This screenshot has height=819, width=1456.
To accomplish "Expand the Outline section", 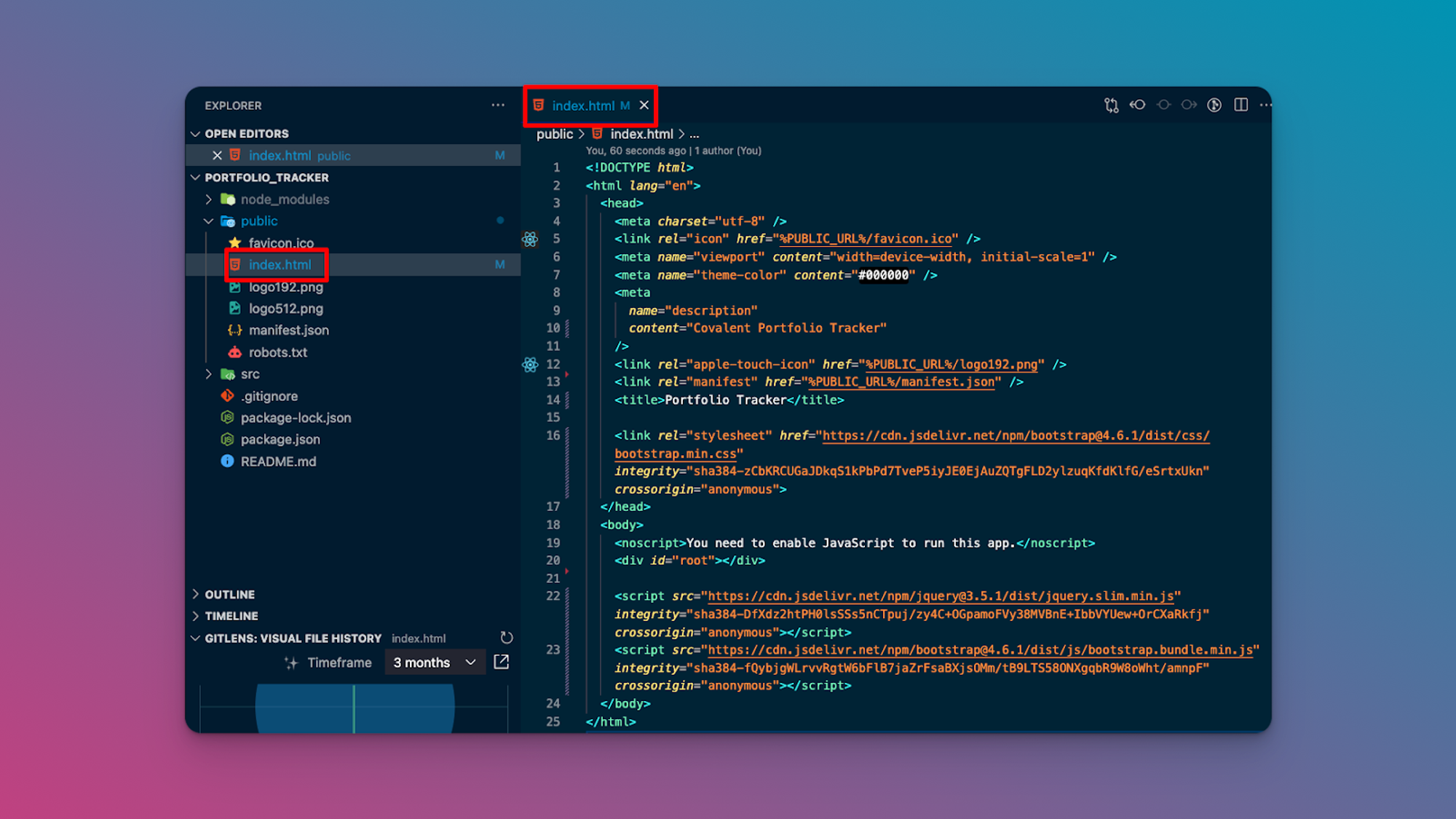I will coord(195,594).
